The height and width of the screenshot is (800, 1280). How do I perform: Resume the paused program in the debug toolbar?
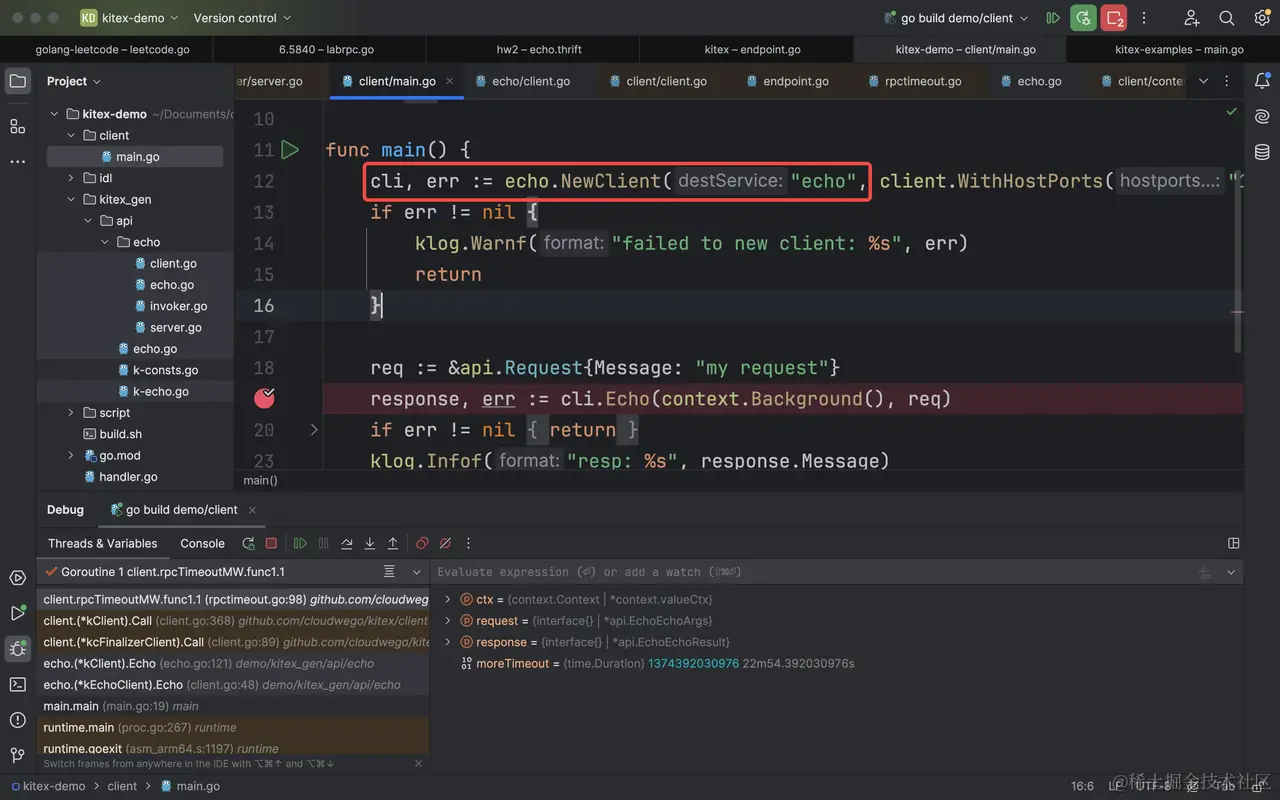(x=300, y=543)
